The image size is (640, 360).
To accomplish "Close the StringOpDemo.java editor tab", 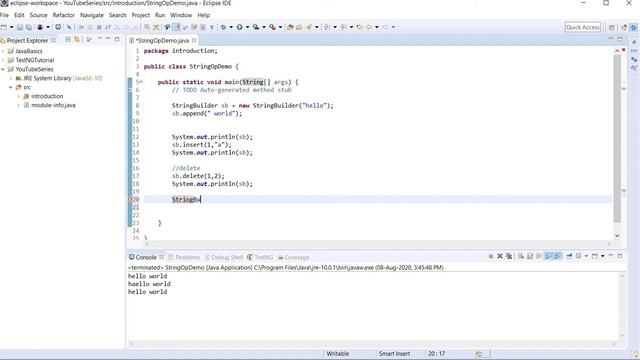I will coord(194,40).
